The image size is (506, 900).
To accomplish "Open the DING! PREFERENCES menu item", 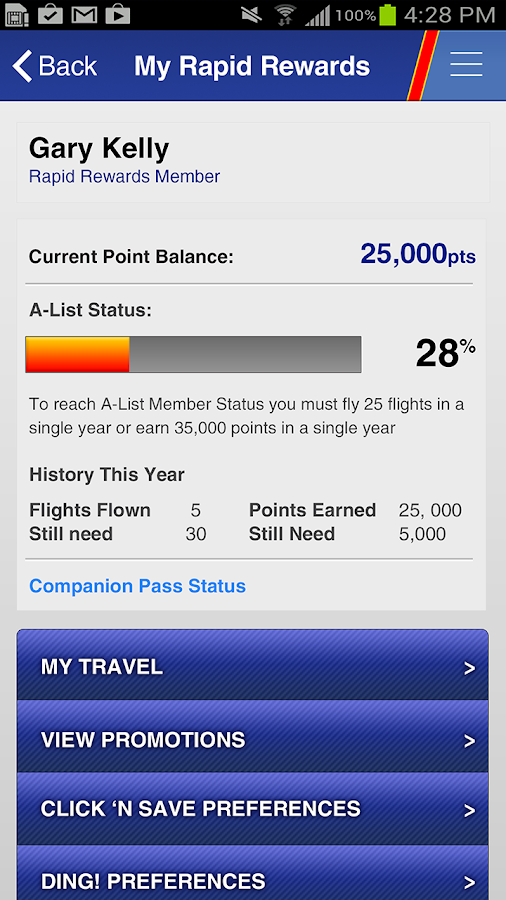I will pos(252,872).
